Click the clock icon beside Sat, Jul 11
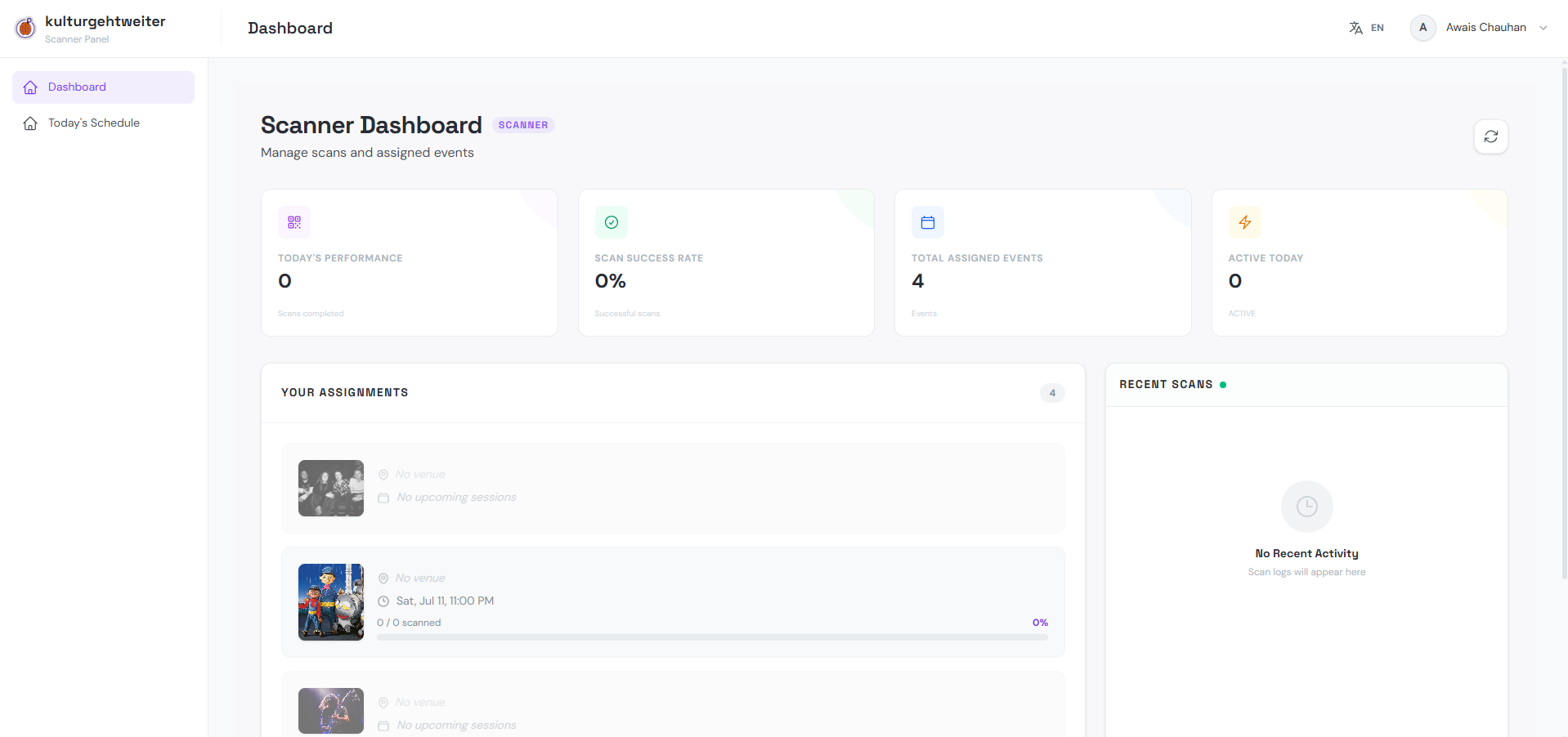Image resolution: width=1568 pixels, height=737 pixels. pyautogui.click(x=383, y=601)
